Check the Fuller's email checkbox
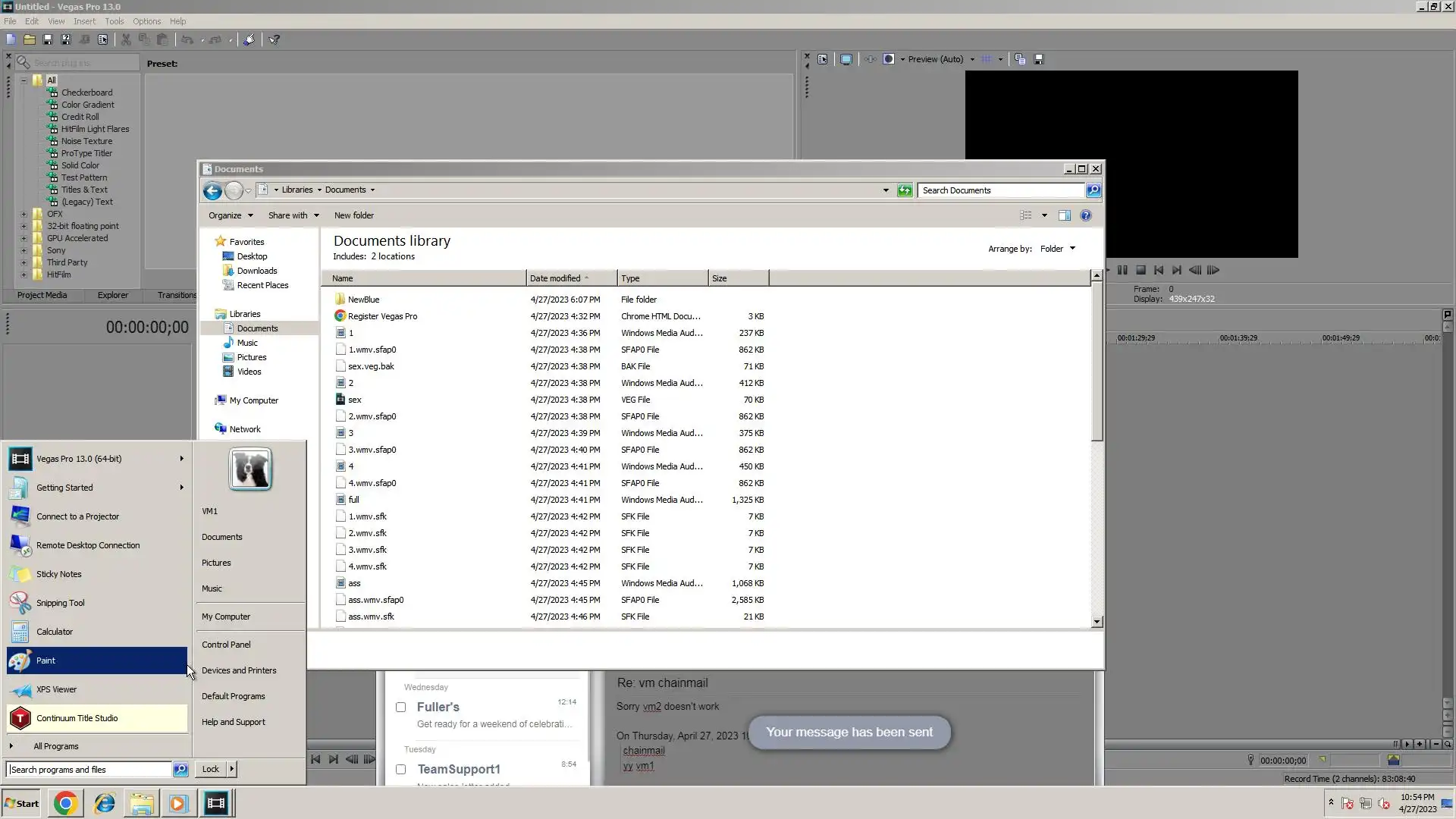 click(x=401, y=707)
